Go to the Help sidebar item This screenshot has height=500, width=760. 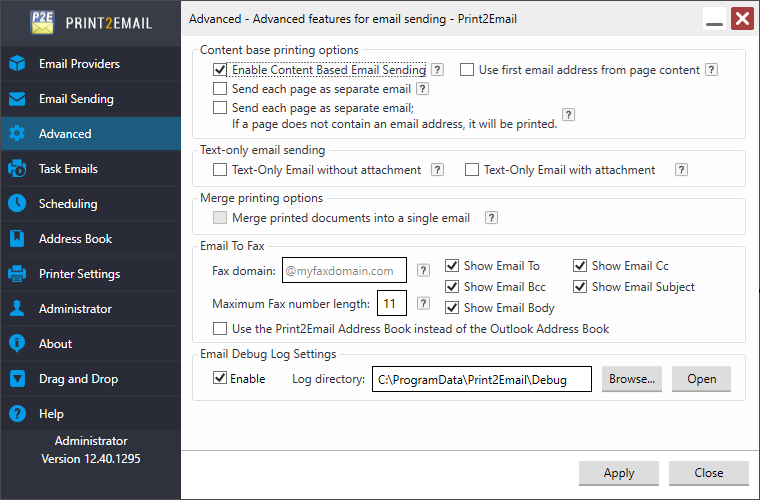coord(51,414)
